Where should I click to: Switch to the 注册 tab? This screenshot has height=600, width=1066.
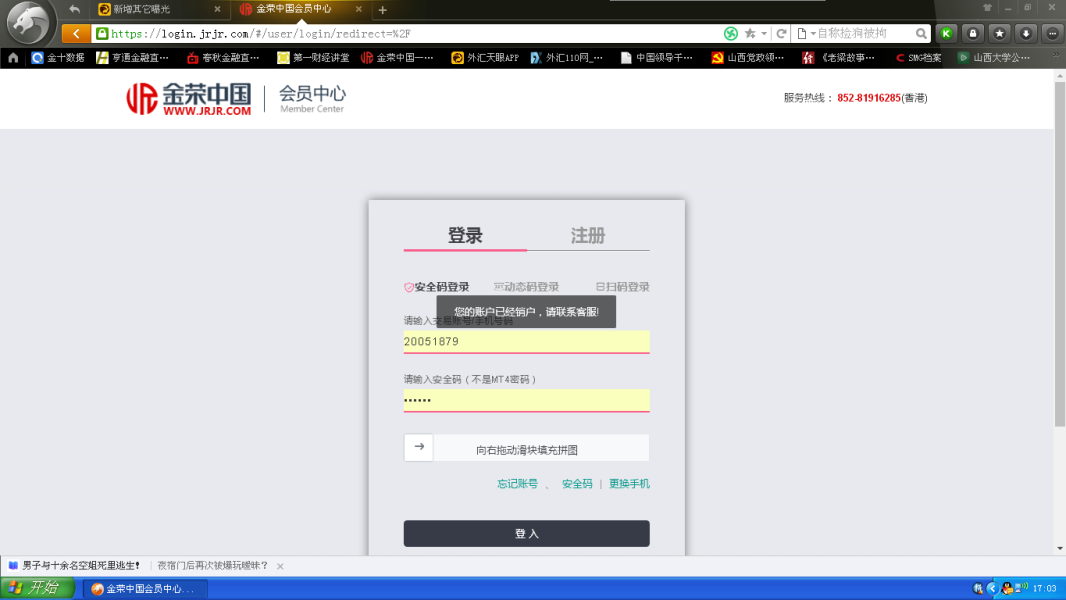tap(588, 236)
